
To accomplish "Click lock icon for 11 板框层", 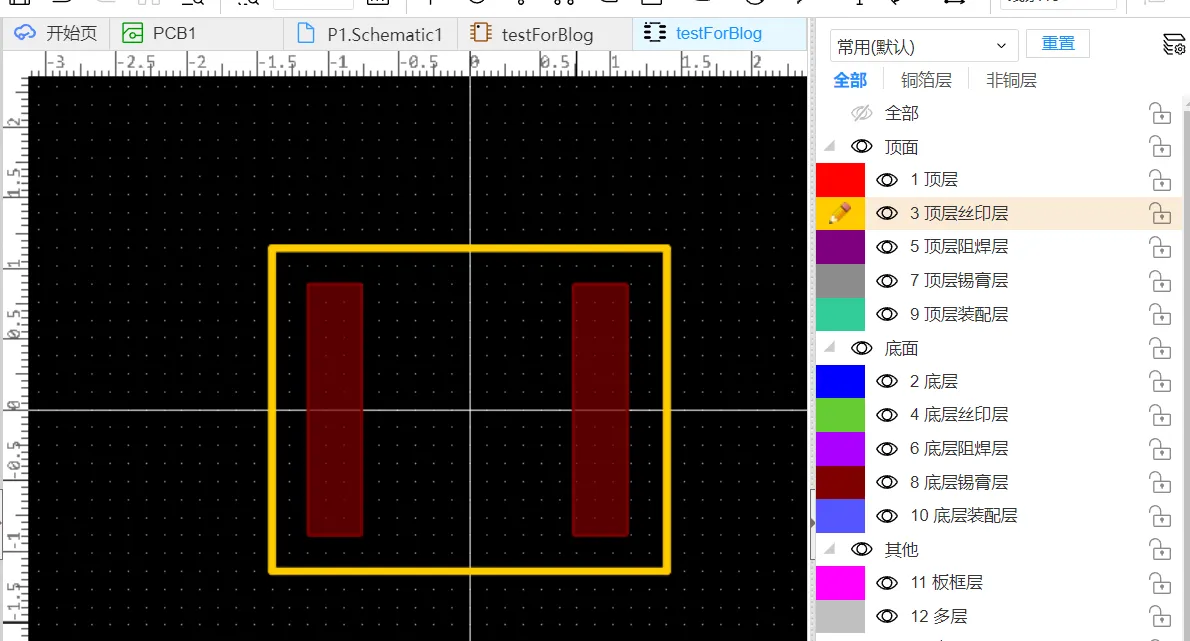I will pos(1160,583).
